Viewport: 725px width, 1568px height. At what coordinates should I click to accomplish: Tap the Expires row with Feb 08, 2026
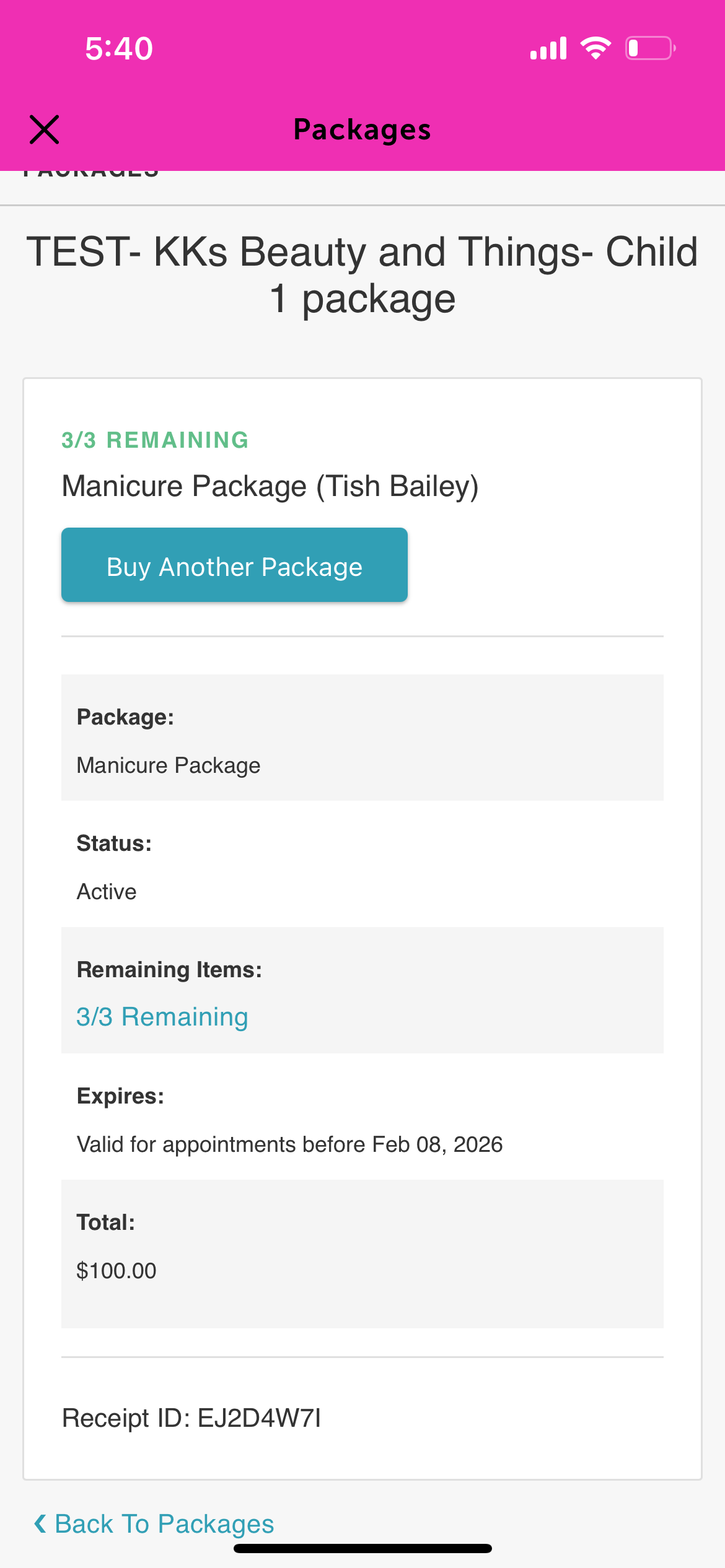click(362, 1120)
